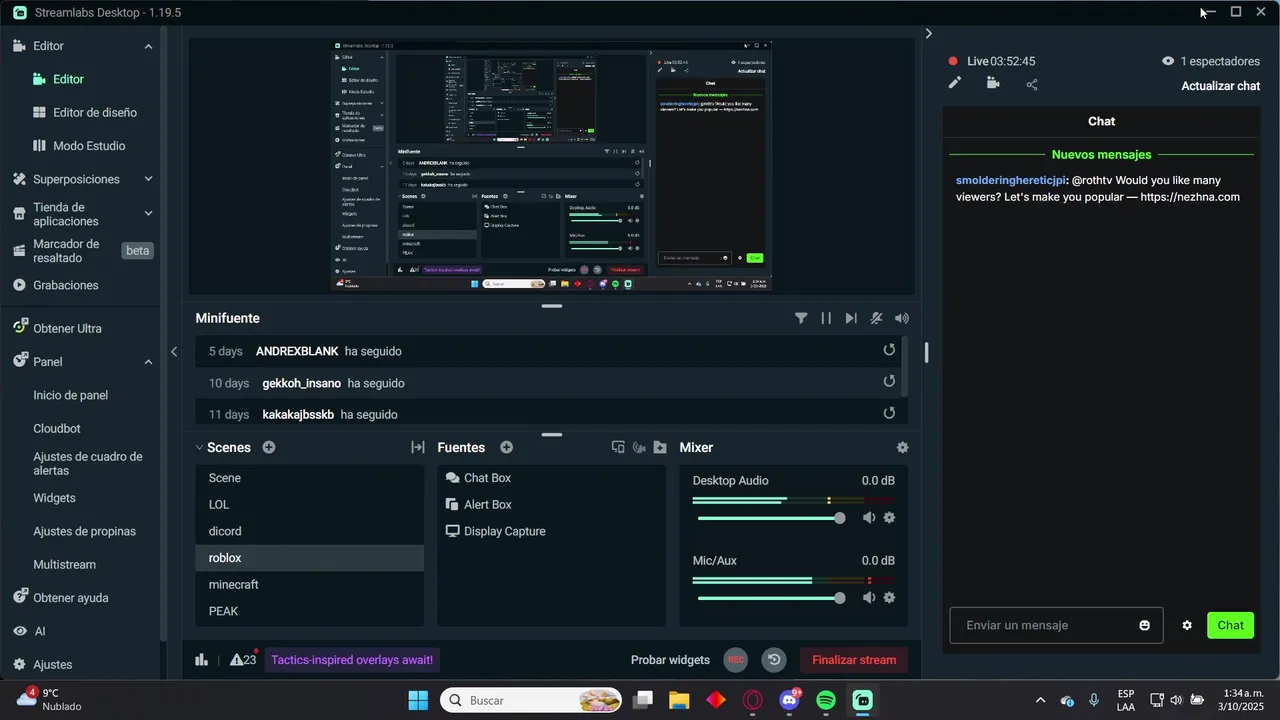Open Mic/Aux settings gear
The width and height of the screenshot is (1280, 720).
(x=889, y=597)
